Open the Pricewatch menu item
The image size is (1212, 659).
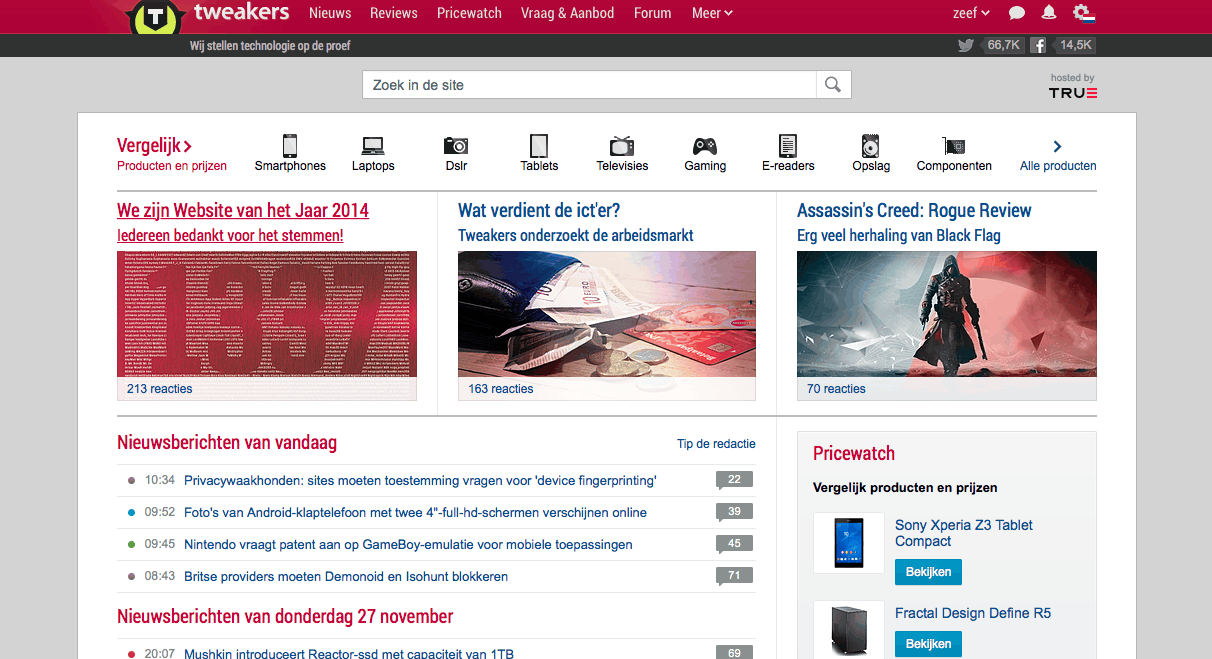tap(469, 13)
